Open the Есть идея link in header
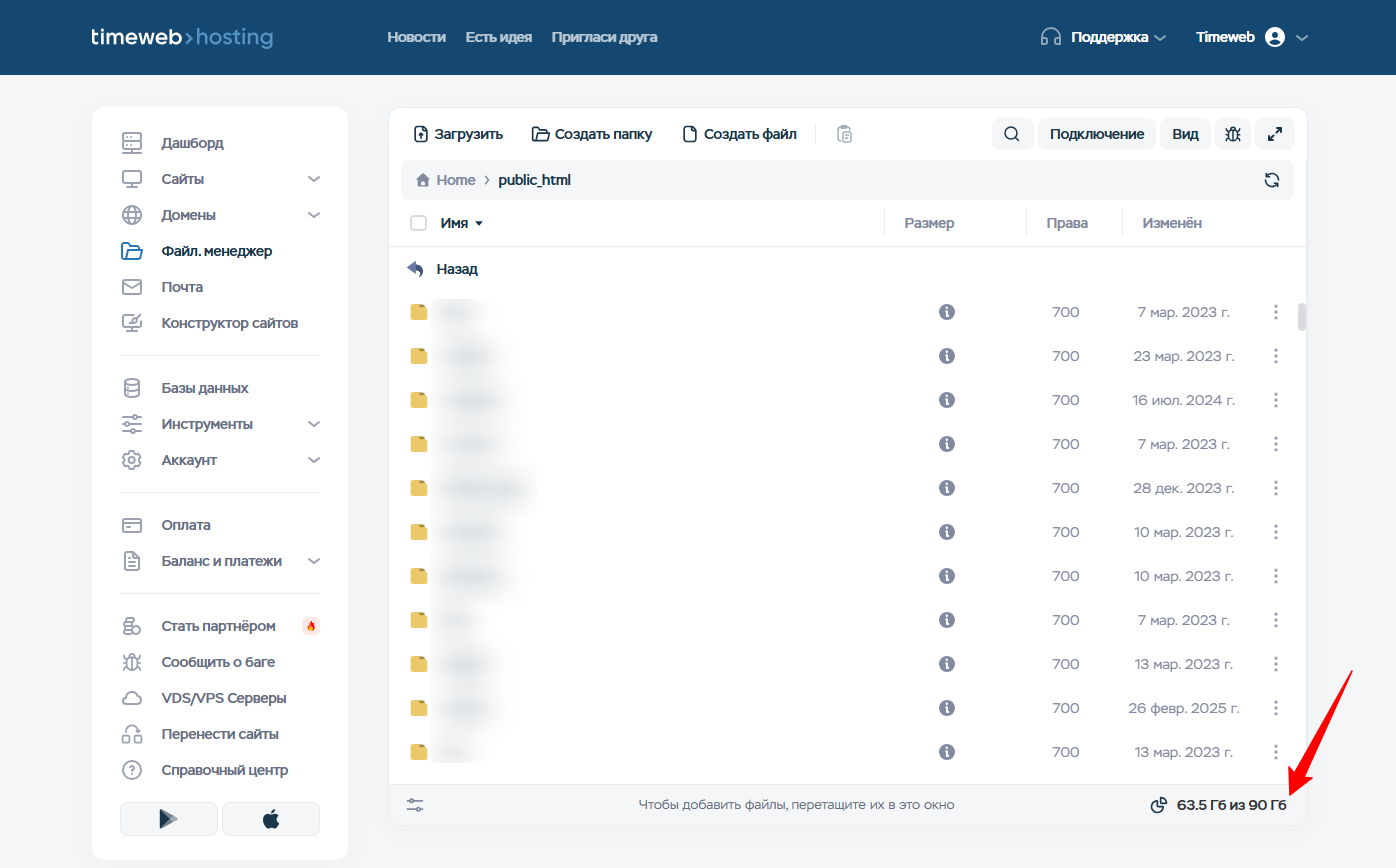 point(498,37)
